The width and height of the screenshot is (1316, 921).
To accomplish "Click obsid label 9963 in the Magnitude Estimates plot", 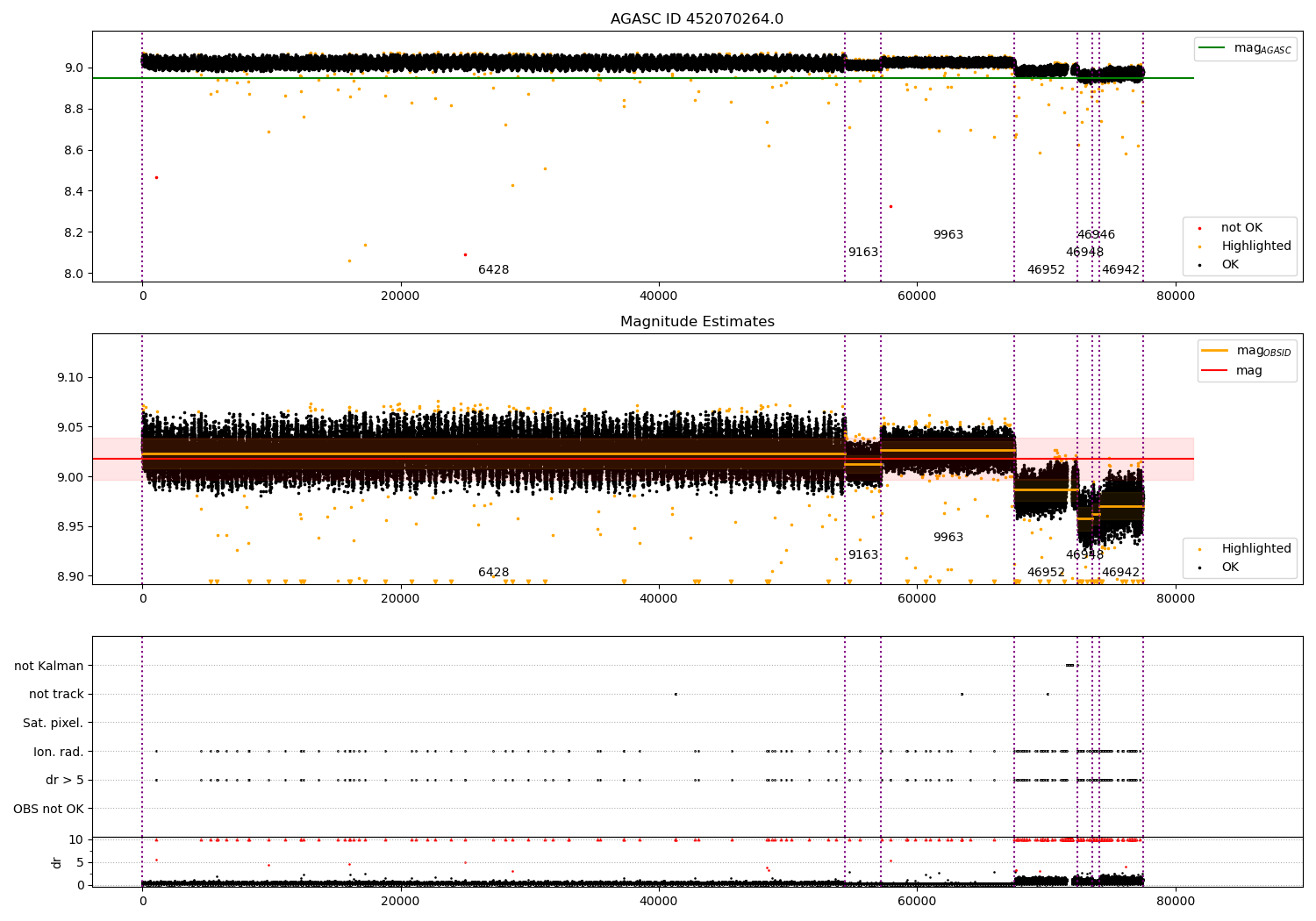I will point(948,538).
